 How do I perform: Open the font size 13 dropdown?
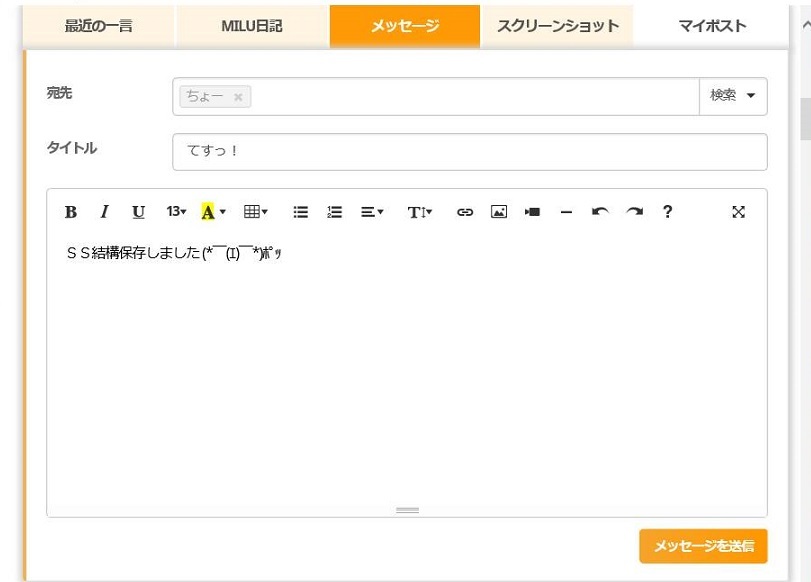[x=176, y=212]
